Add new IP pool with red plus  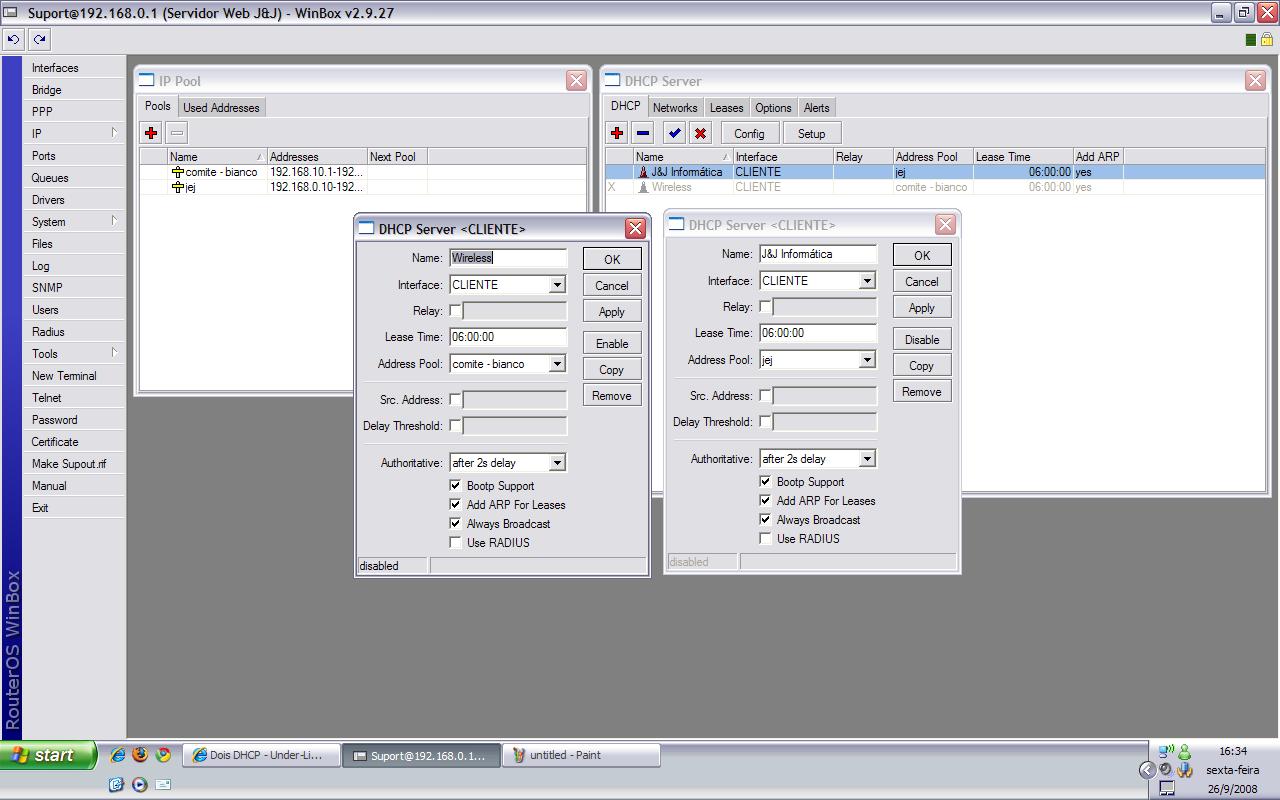point(151,133)
